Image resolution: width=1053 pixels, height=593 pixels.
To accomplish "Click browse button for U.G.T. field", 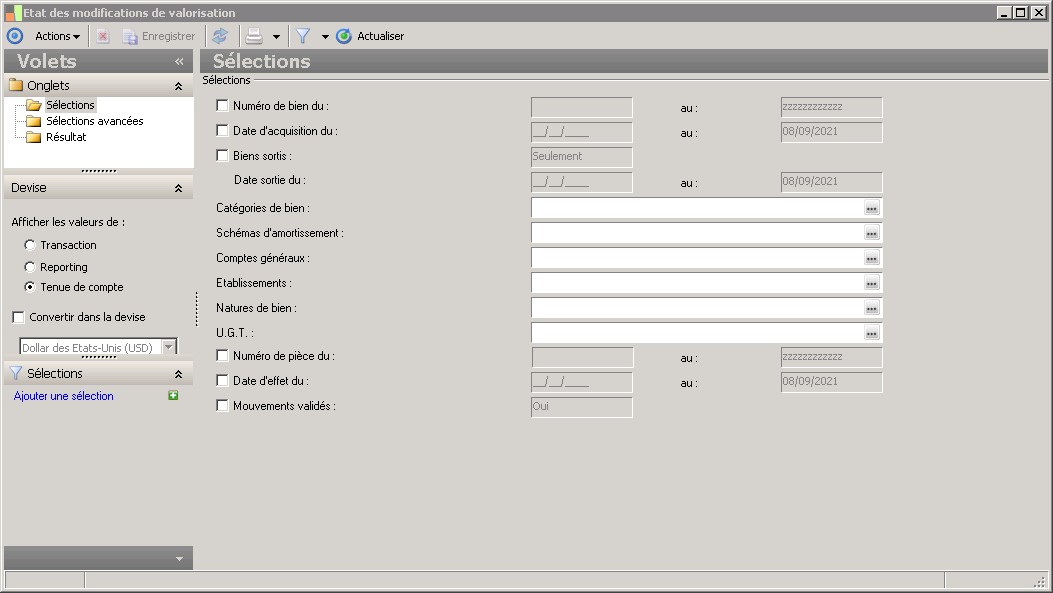I will [872, 333].
